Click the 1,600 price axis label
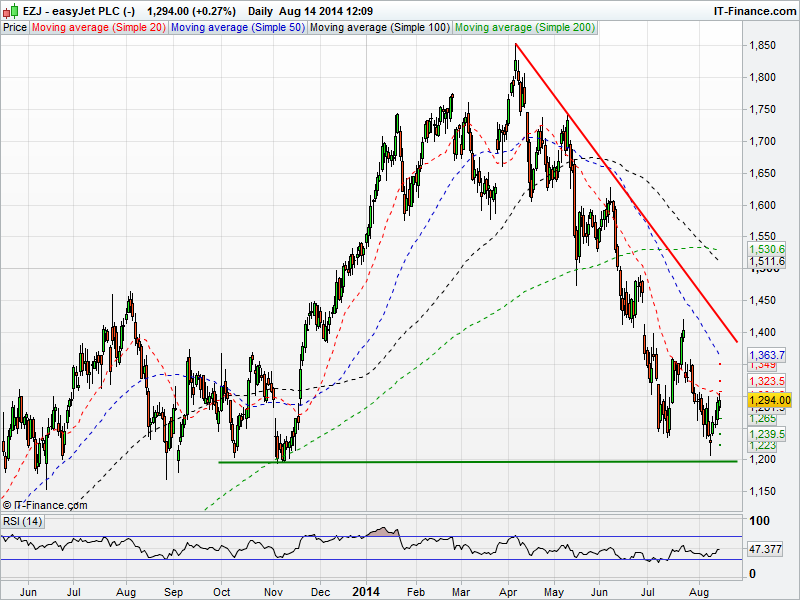This screenshot has width=800, height=600. pos(762,205)
